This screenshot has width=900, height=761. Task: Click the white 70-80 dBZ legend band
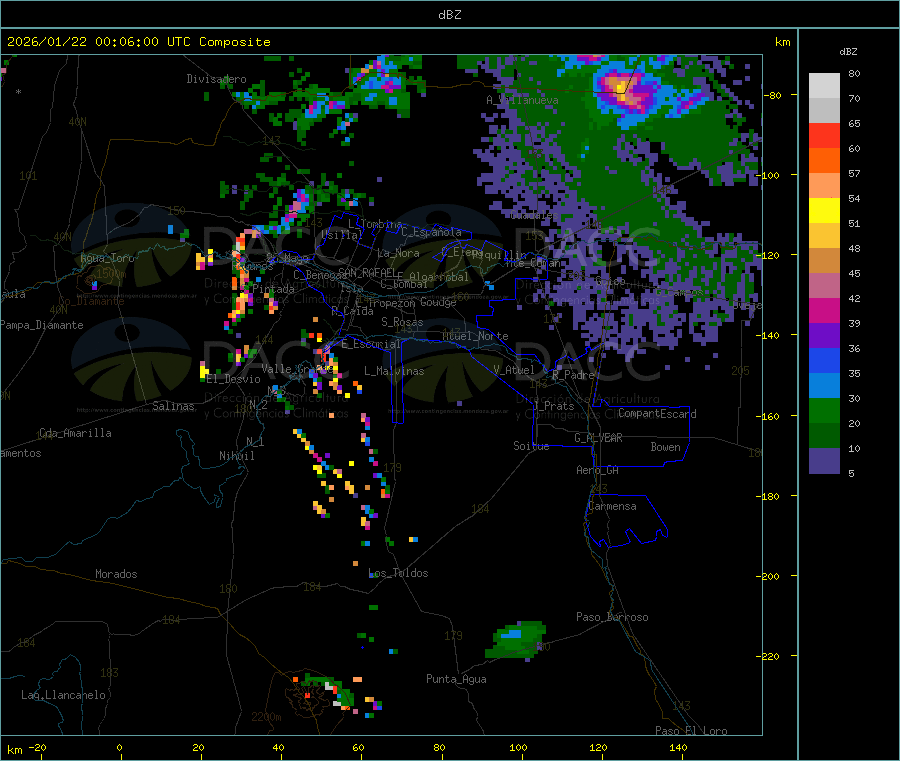(x=824, y=86)
